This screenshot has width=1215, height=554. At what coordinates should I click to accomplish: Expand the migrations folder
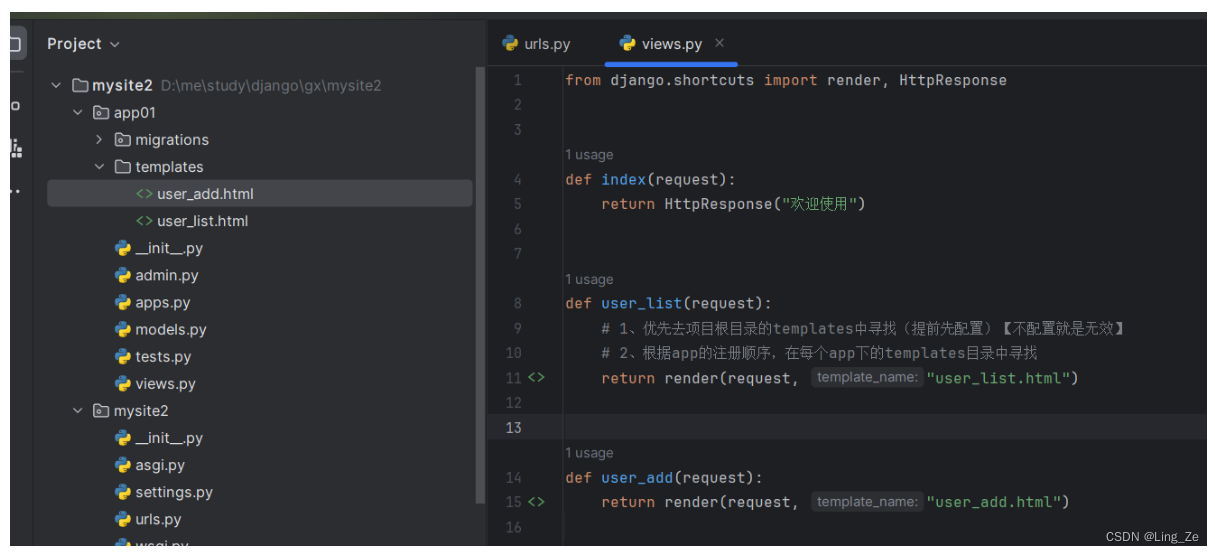99,140
